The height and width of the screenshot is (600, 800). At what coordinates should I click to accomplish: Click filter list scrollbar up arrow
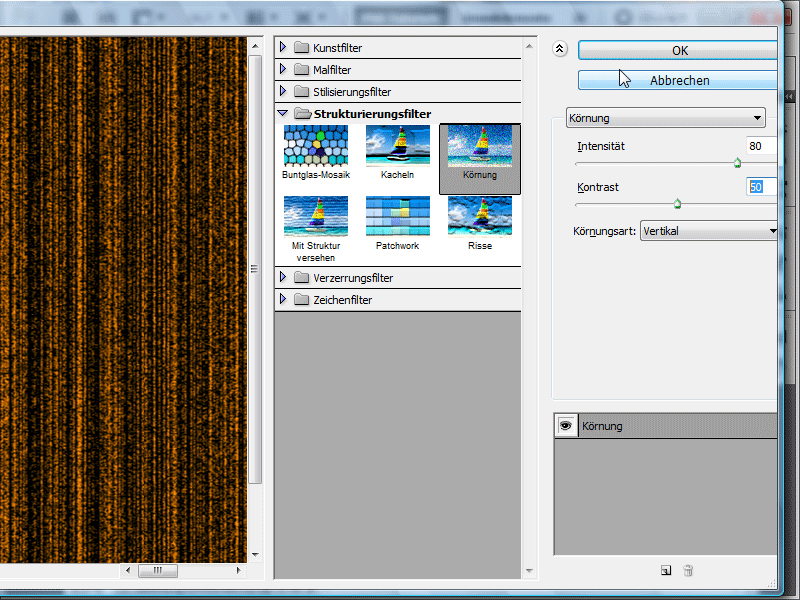pyautogui.click(x=529, y=46)
